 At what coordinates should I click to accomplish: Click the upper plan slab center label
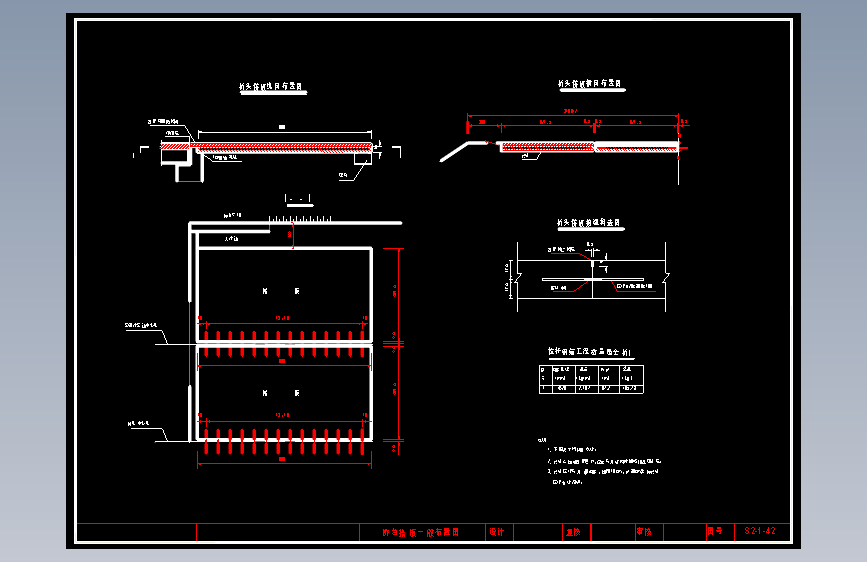pos(281,291)
